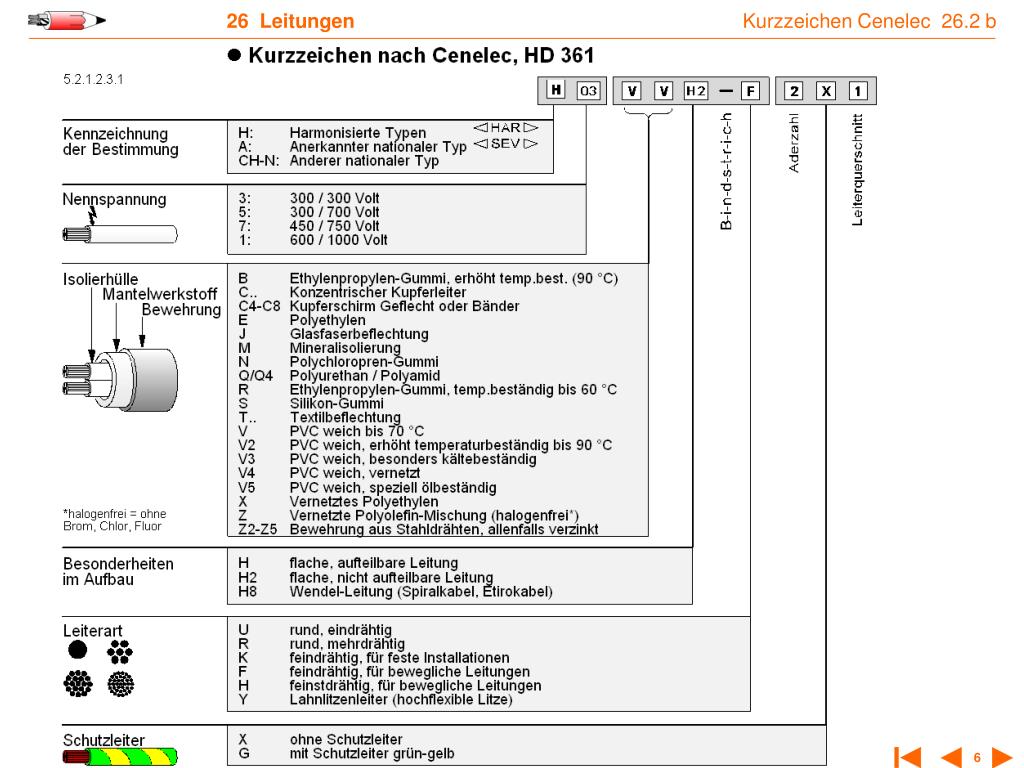Click 'Polyethylen' entry for code E
1024x768 pixels.
coord(327,320)
